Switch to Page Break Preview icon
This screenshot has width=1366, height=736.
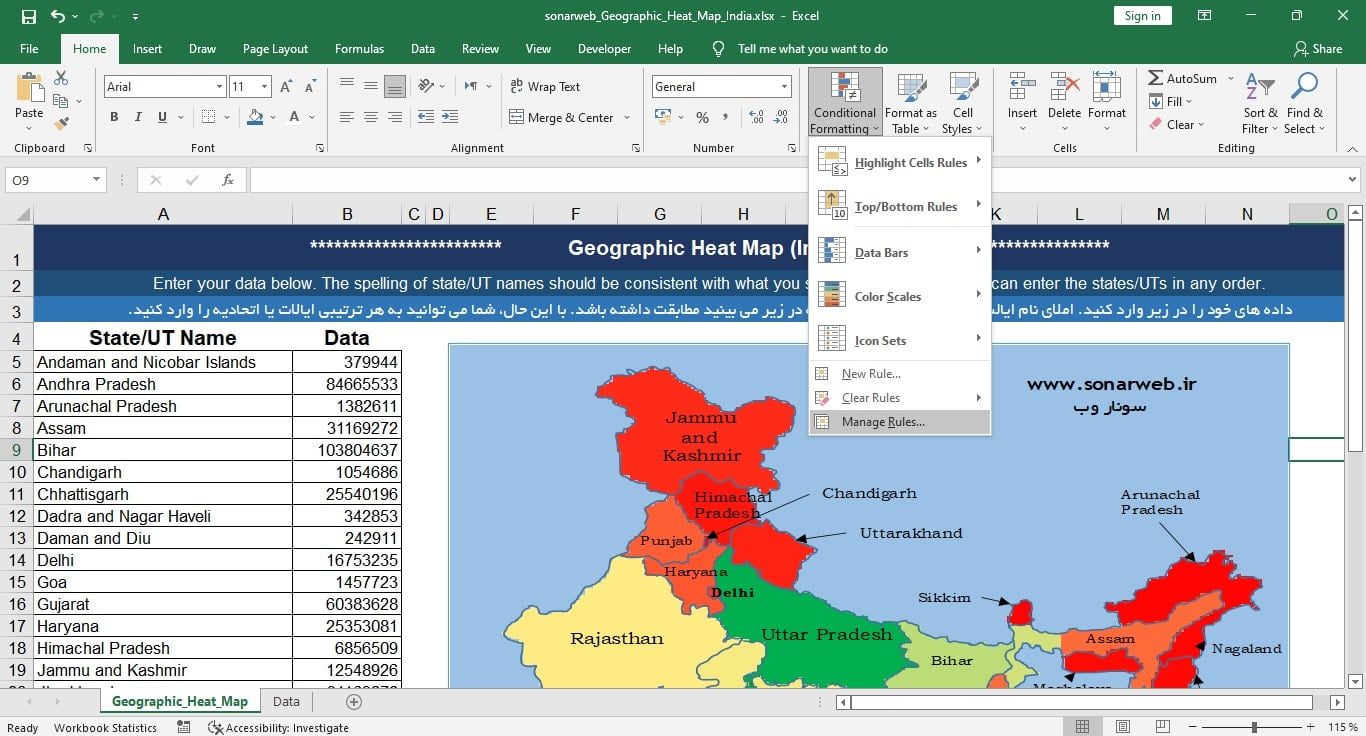click(1163, 727)
